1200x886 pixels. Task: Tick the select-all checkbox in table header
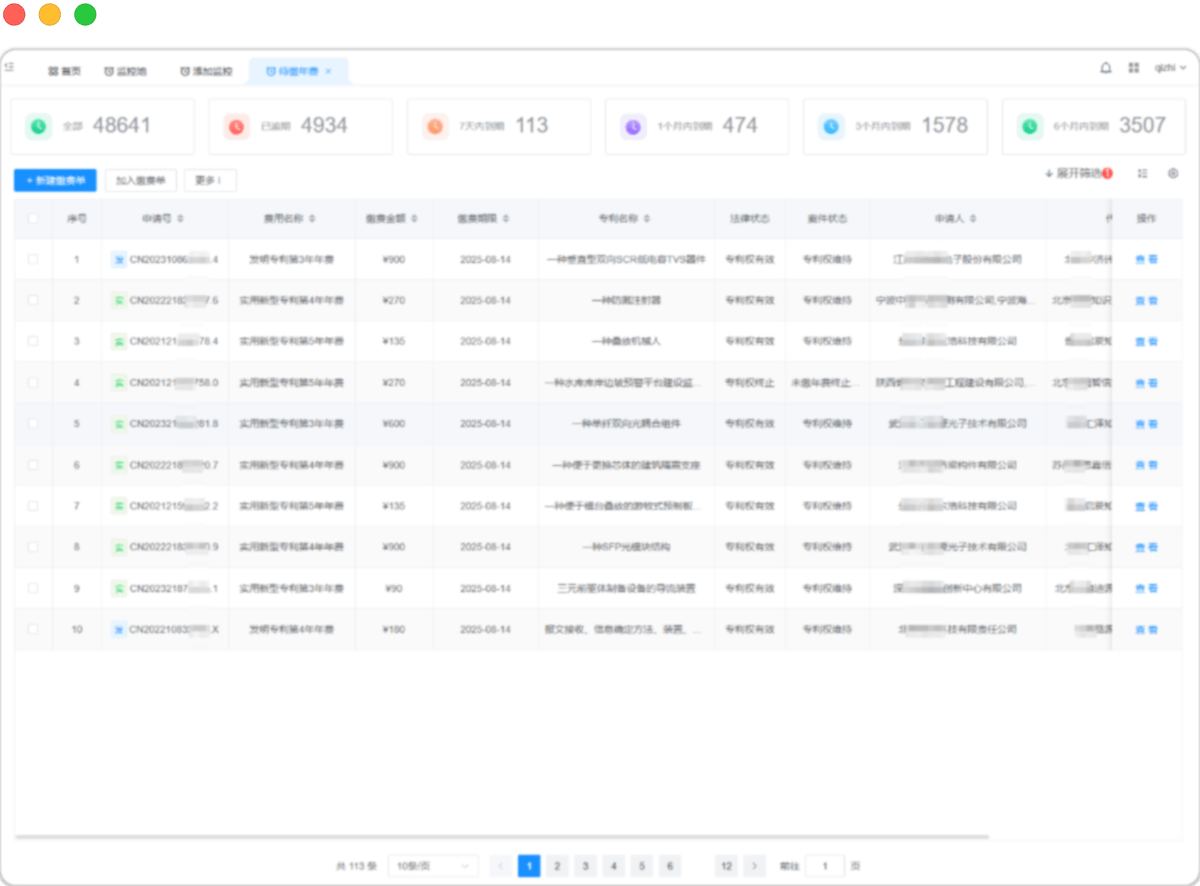pos(33,218)
